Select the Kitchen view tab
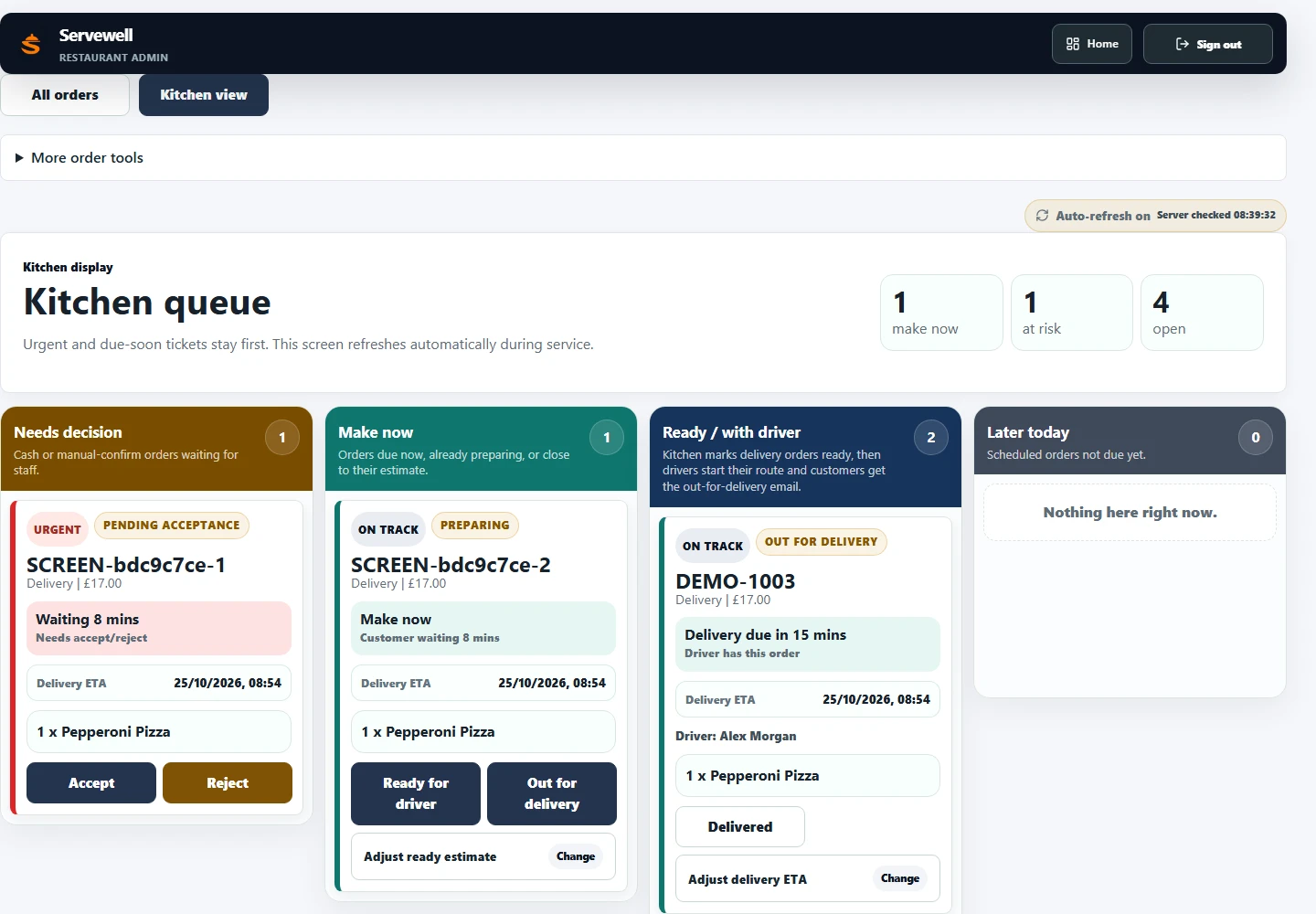 click(204, 95)
